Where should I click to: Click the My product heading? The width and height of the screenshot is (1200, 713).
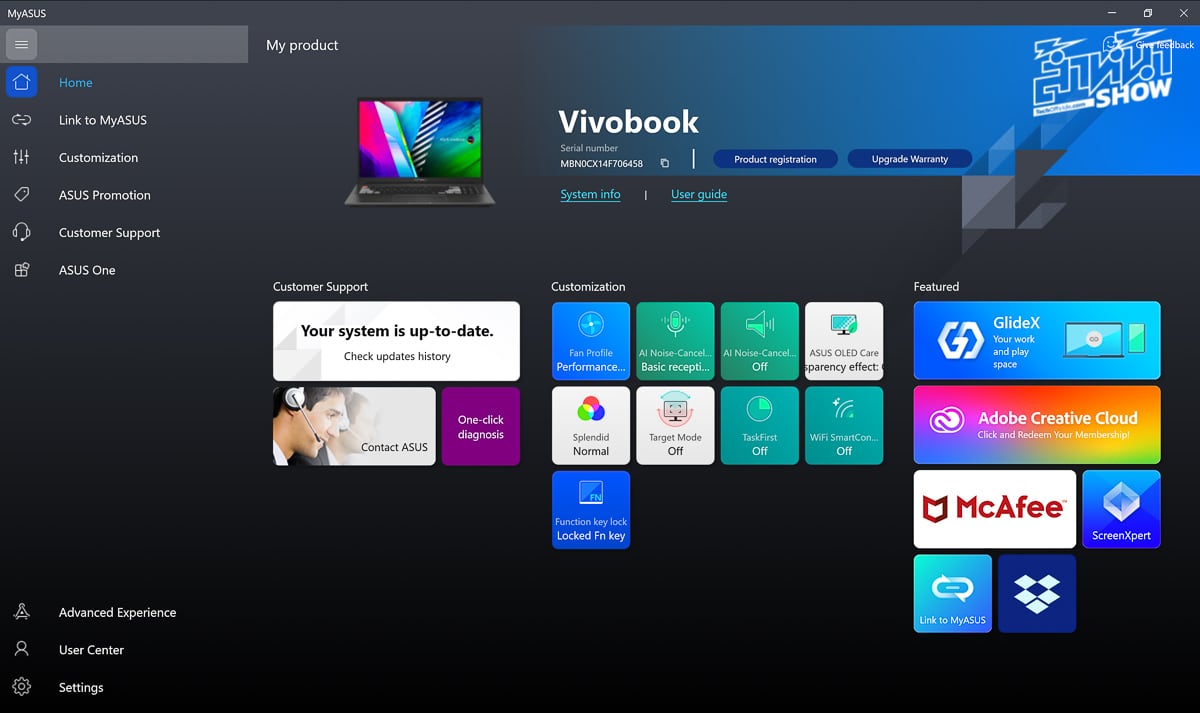coord(302,45)
